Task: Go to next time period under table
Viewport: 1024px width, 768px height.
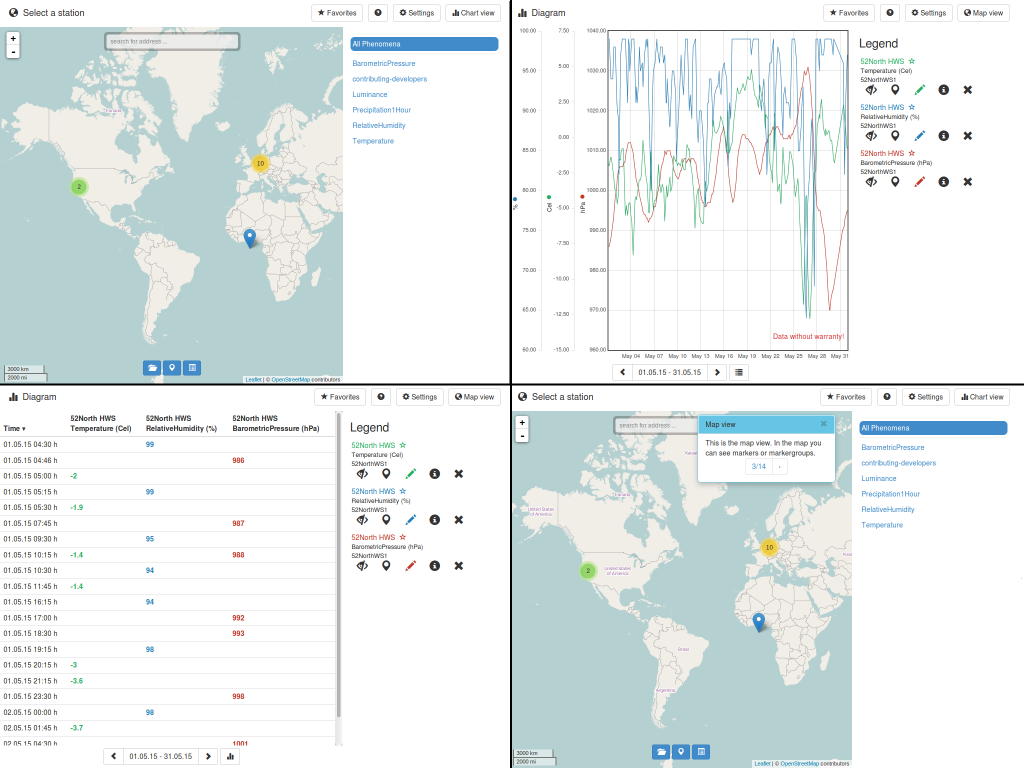Action: pyautogui.click(x=208, y=756)
